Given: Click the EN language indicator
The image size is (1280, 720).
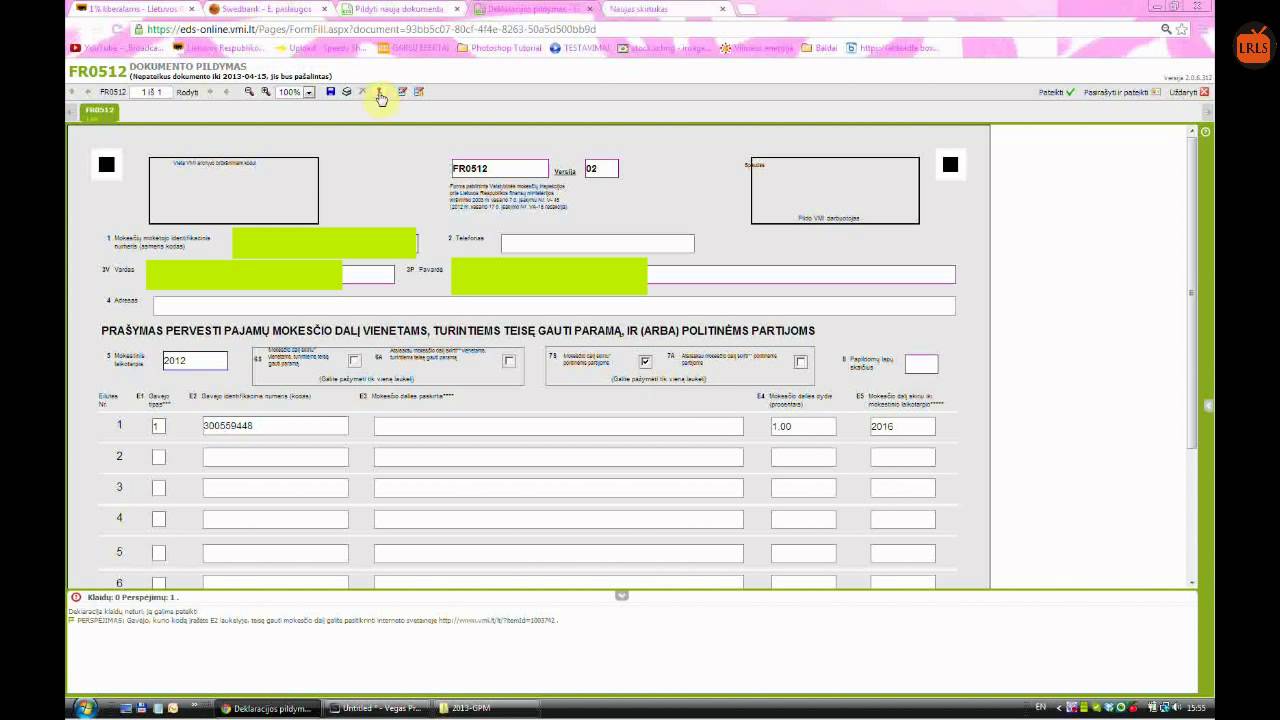Looking at the screenshot, I should tap(1040, 708).
